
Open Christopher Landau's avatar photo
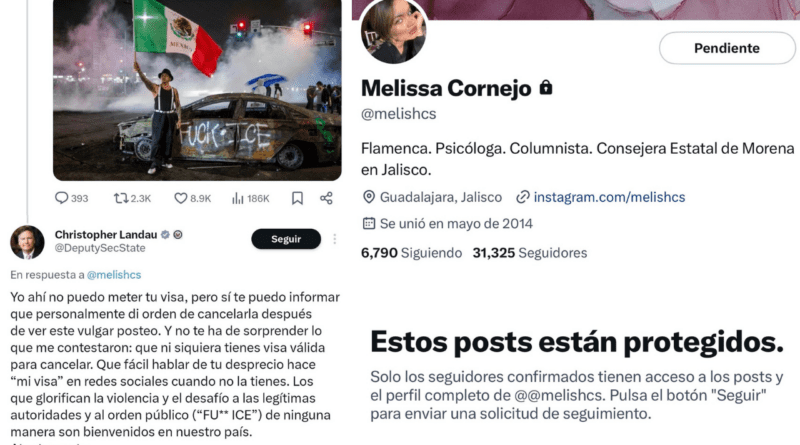click(x=27, y=242)
